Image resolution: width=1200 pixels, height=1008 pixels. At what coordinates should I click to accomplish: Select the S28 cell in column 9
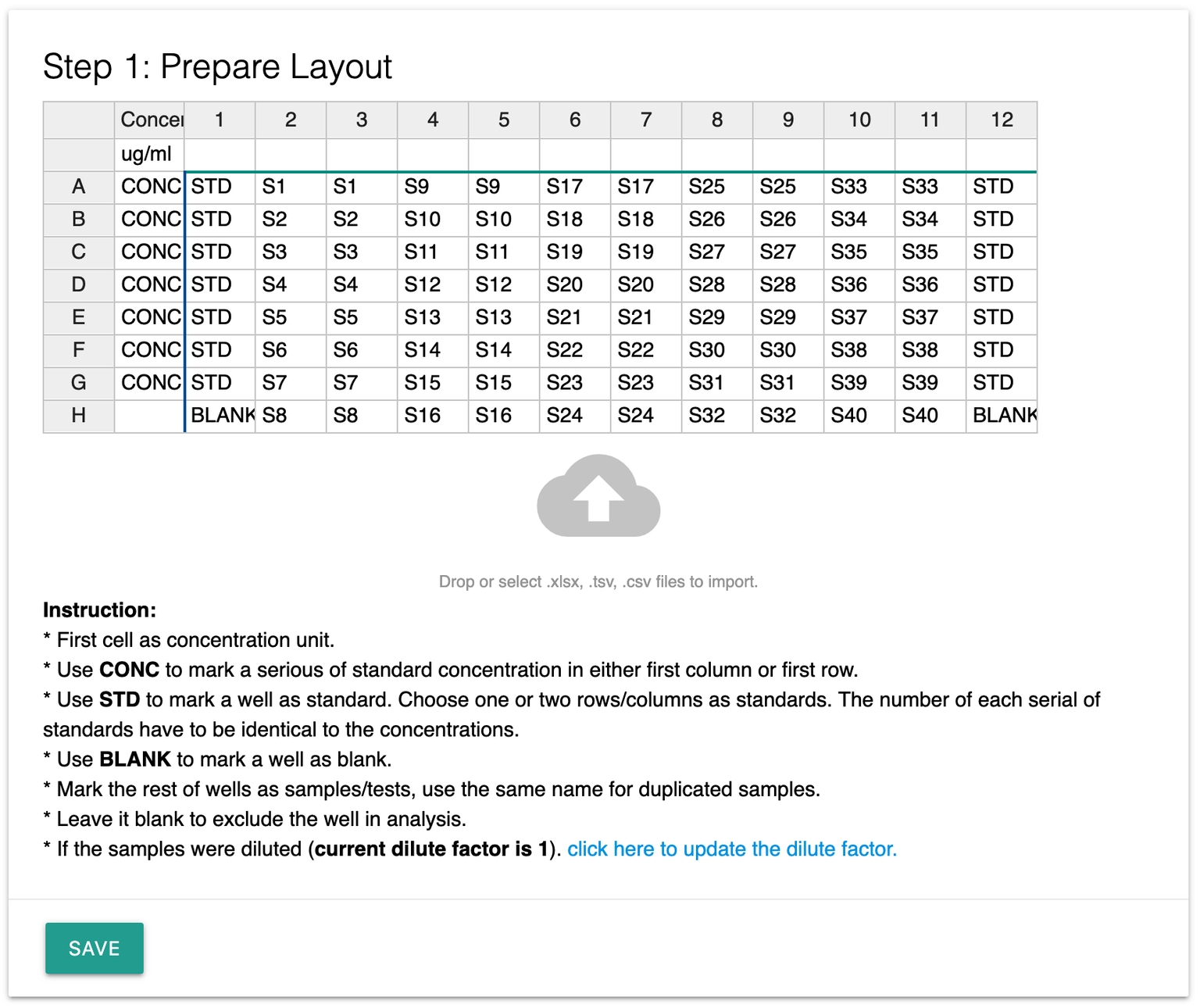click(787, 284)
